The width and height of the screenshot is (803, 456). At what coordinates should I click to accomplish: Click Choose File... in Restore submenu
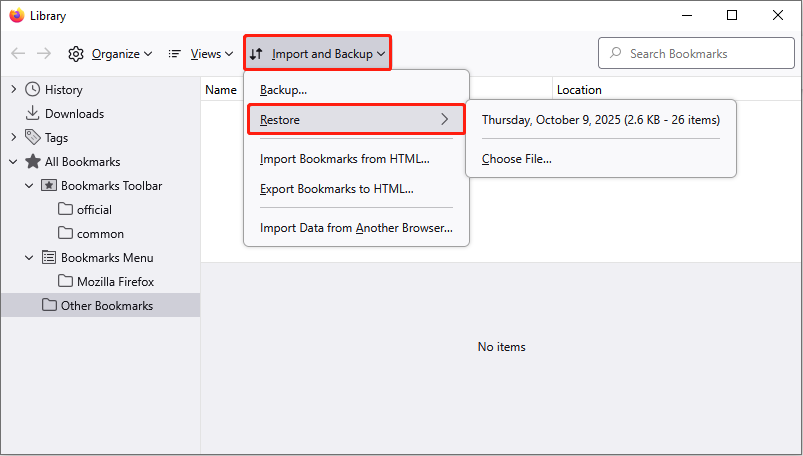[516, 159]
